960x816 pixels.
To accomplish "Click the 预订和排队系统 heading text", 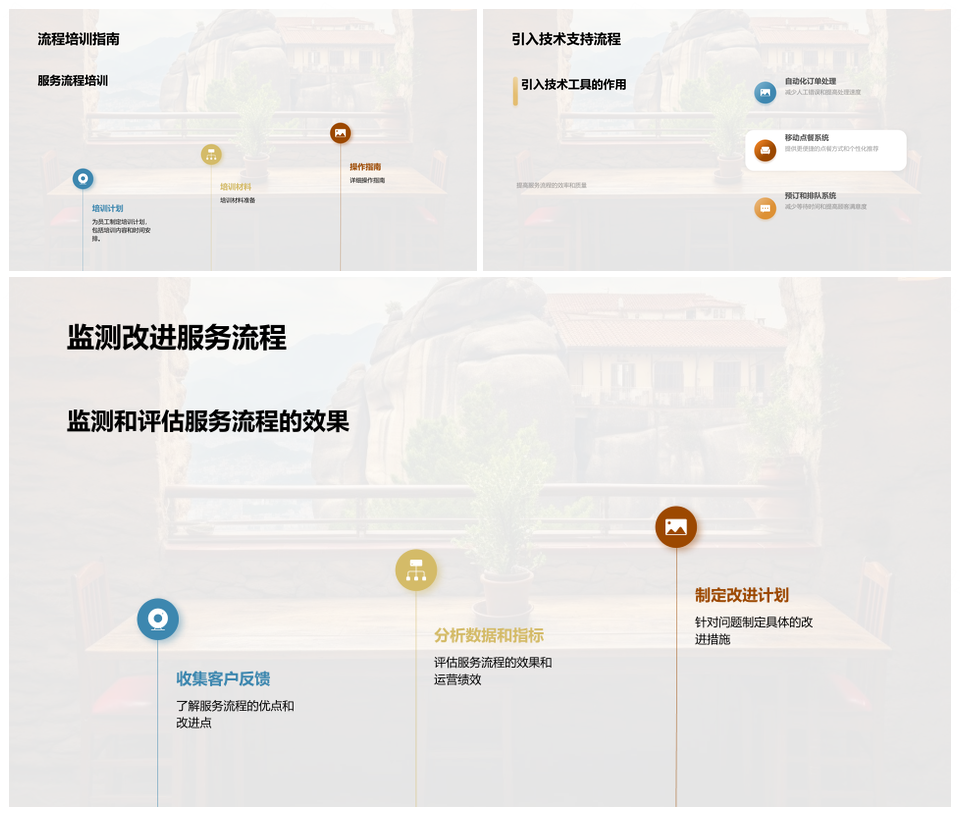I will pyautogui.click(x=810, y=196).
